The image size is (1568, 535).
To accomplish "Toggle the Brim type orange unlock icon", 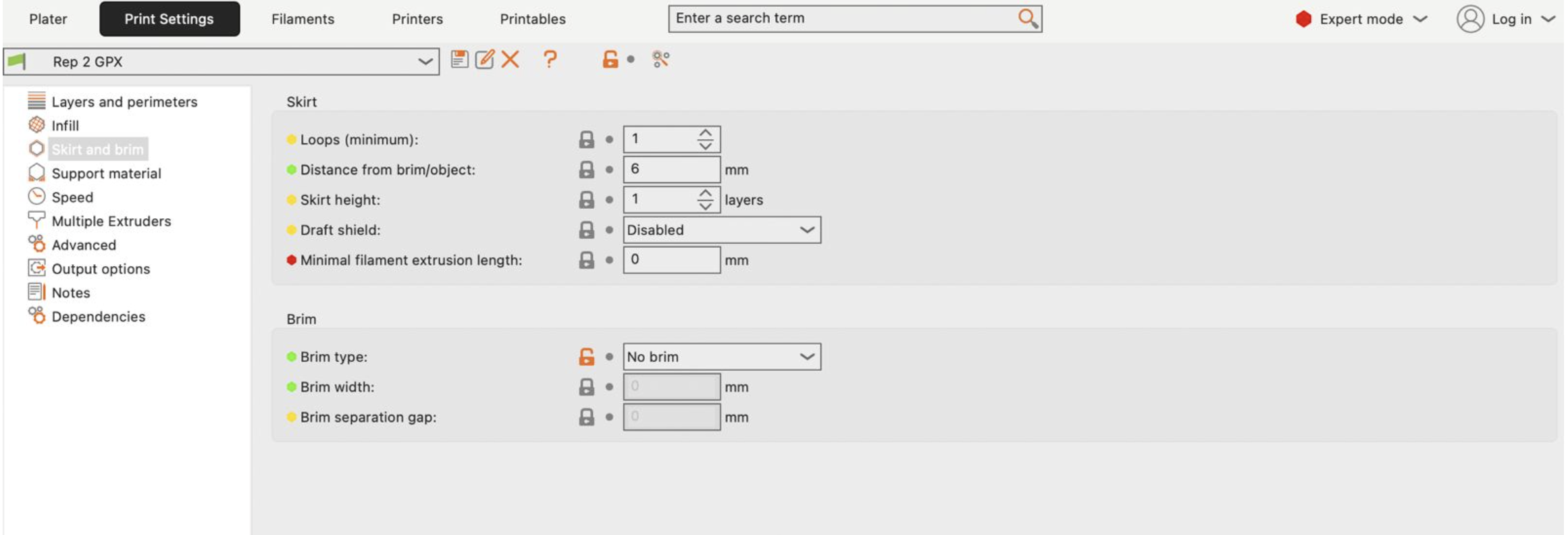I will pyautogui.click(x=586, y=357).
